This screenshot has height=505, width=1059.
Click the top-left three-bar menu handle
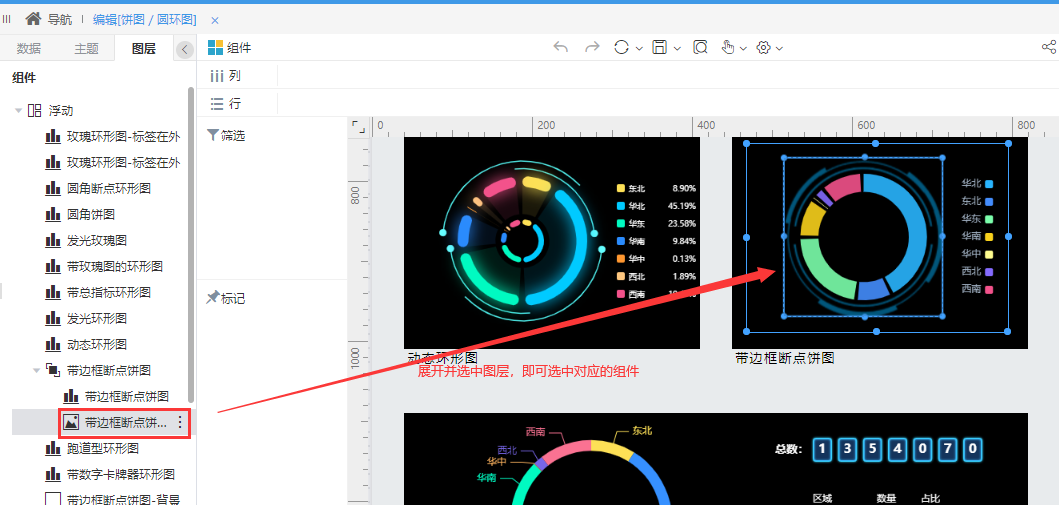pos(7,20)
